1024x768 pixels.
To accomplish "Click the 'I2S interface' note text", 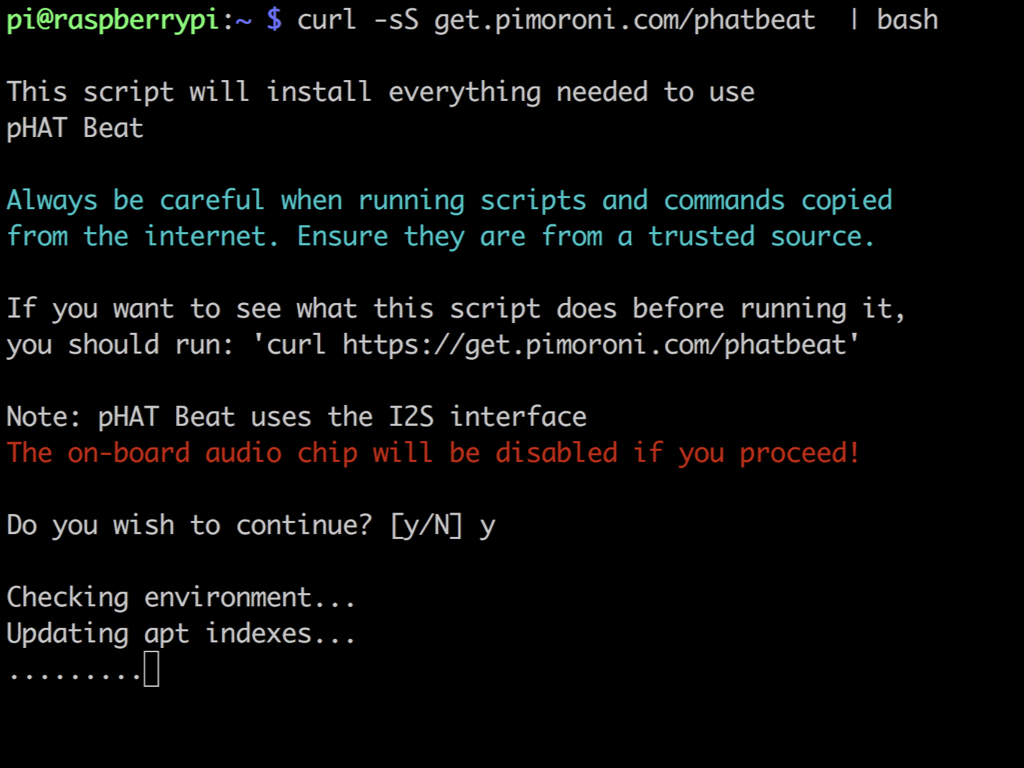I will (487, 417).
